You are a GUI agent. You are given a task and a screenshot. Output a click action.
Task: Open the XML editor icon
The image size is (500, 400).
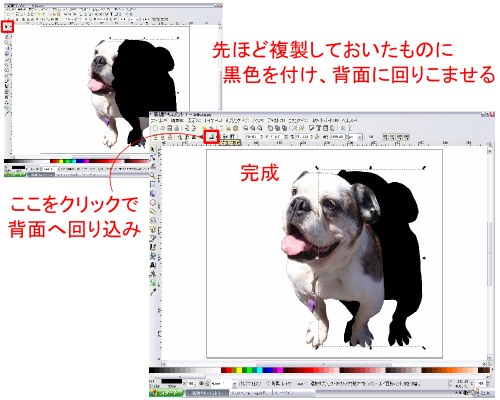click(325, 128)
